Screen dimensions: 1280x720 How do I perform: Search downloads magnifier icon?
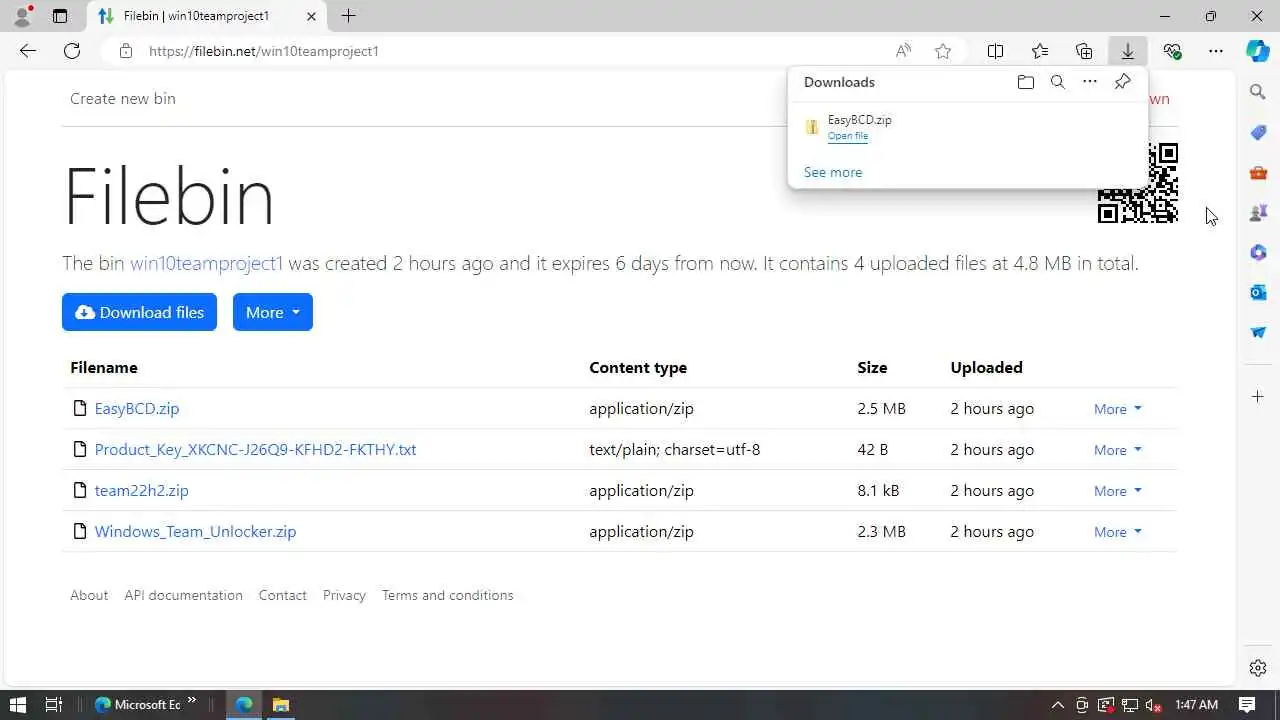[1058, 82]
